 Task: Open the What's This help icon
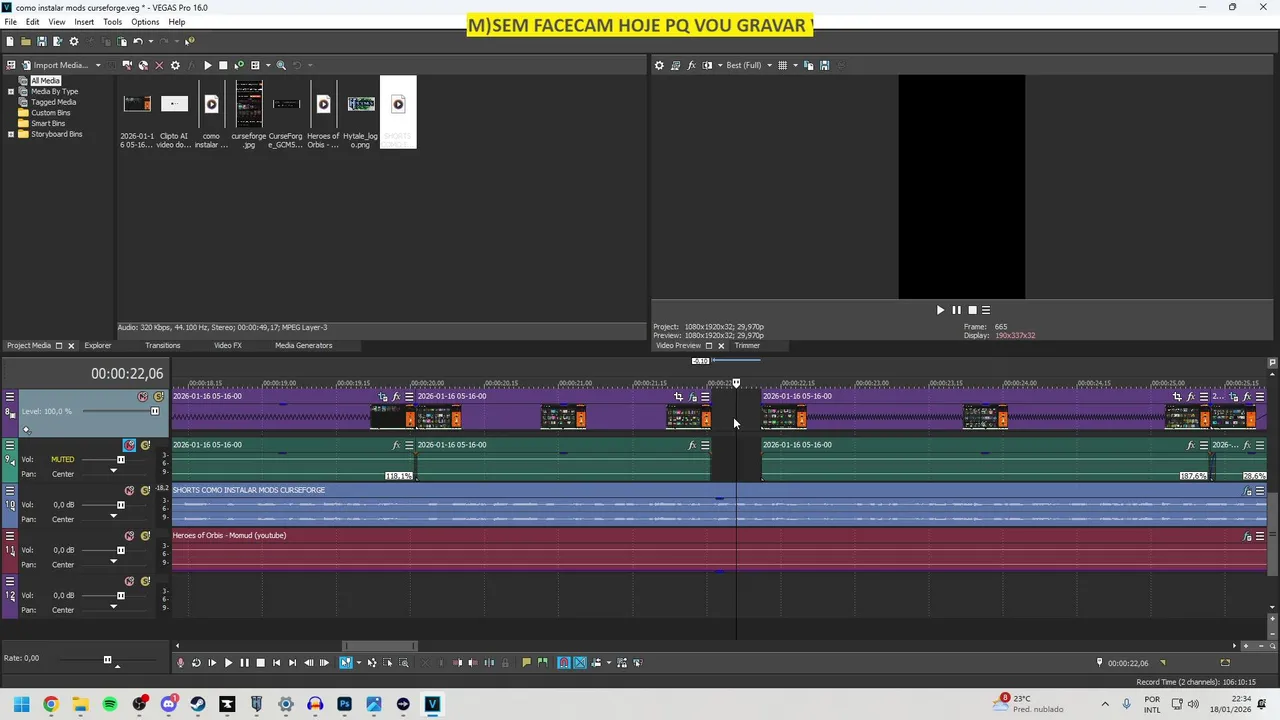189,41
